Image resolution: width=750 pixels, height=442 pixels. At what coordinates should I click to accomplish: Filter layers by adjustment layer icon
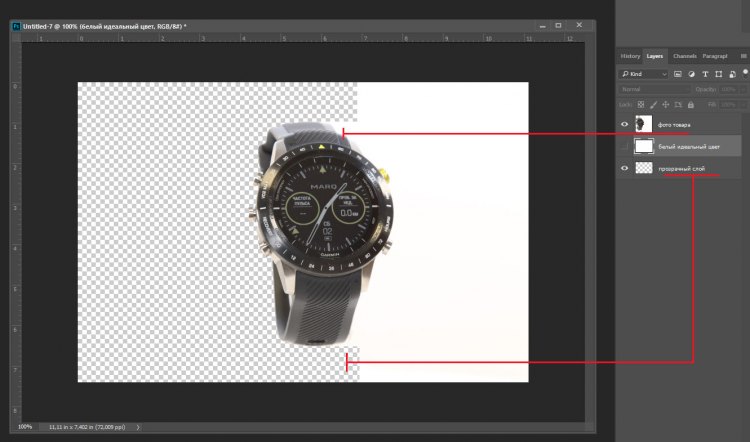click(691, 74)
